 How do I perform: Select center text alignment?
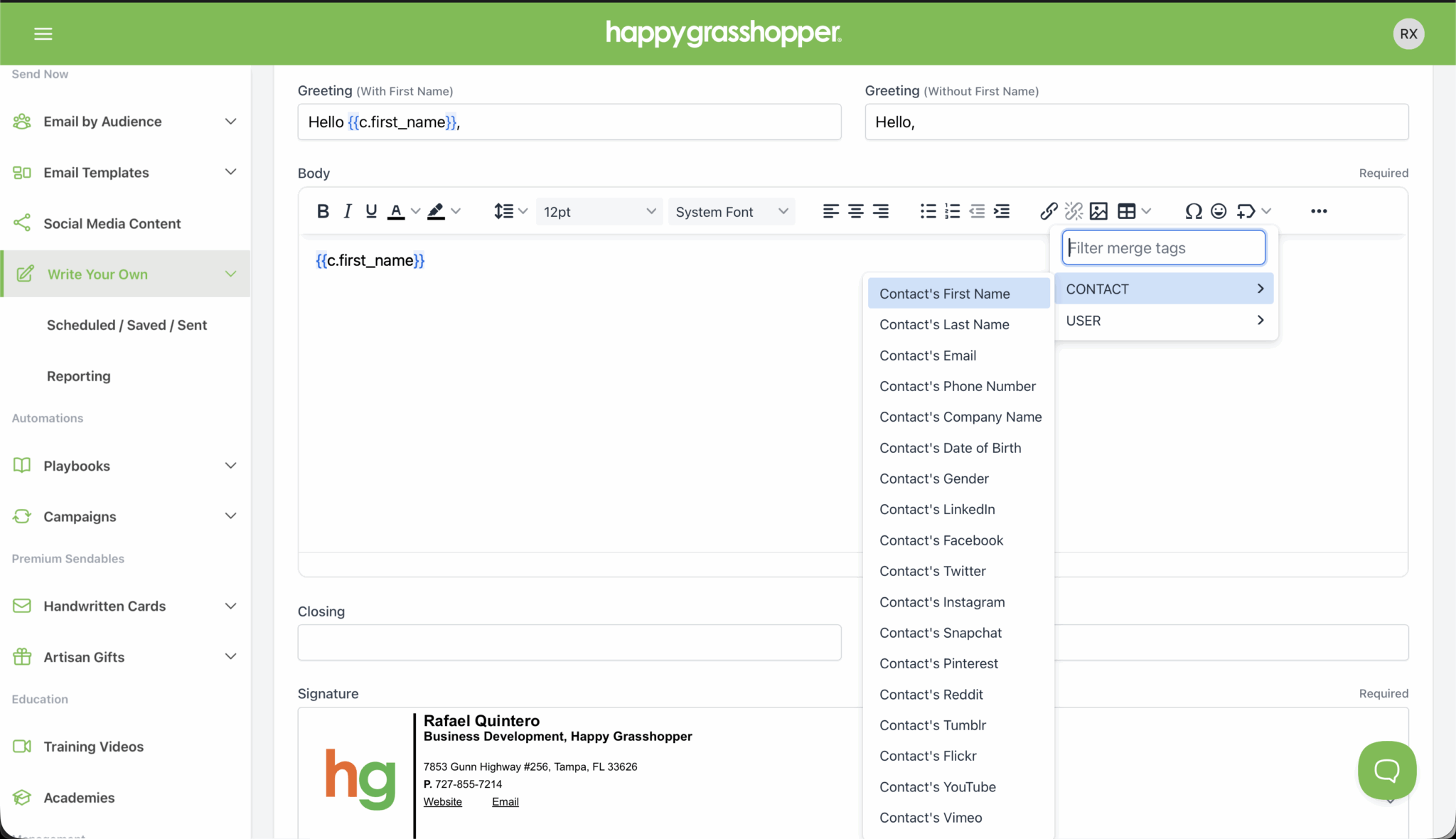855,211
